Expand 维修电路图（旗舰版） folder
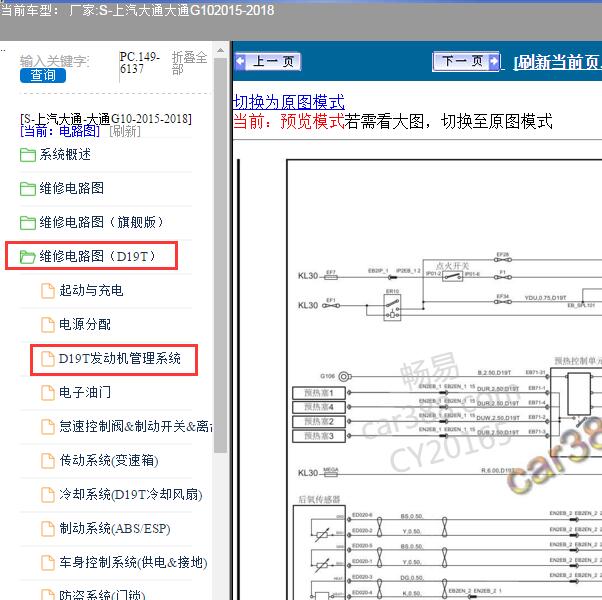 click(x=101, y=222)
